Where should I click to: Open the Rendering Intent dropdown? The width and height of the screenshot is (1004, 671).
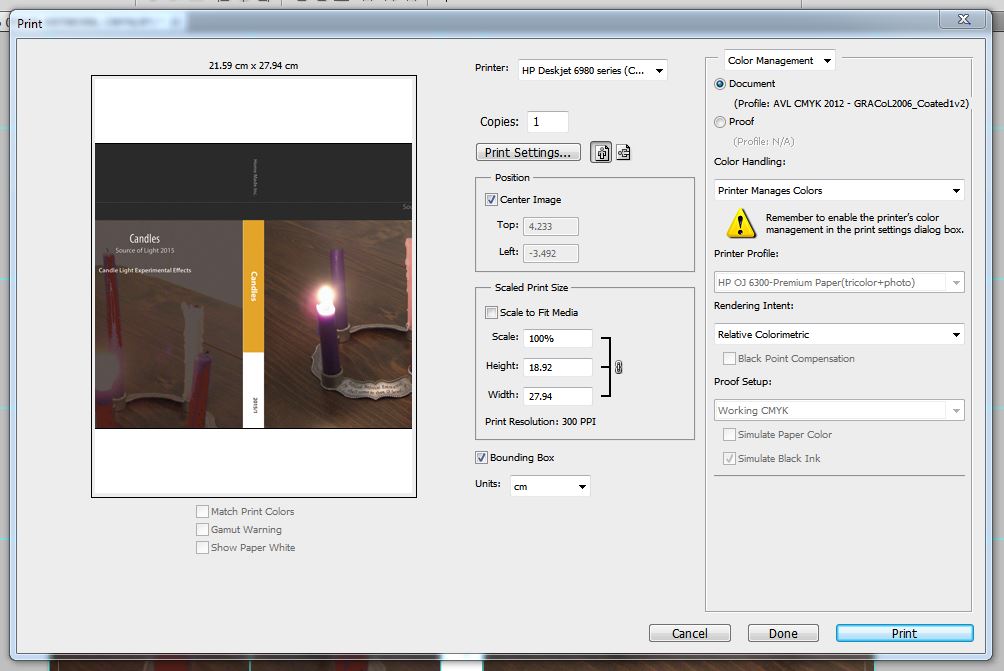click(x=839, y=334)
